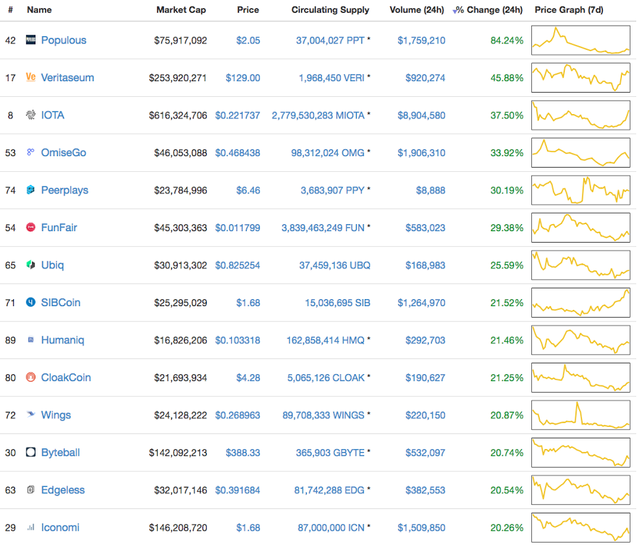Open the Byteball 7d price graph
This screenshot has width=640, height=545.
[580, 452]
